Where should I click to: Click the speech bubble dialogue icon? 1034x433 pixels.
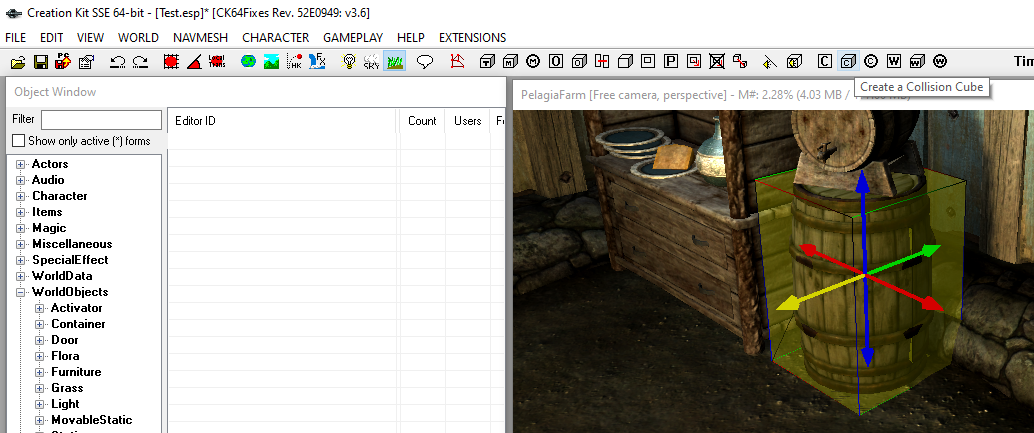pos(425,62)
